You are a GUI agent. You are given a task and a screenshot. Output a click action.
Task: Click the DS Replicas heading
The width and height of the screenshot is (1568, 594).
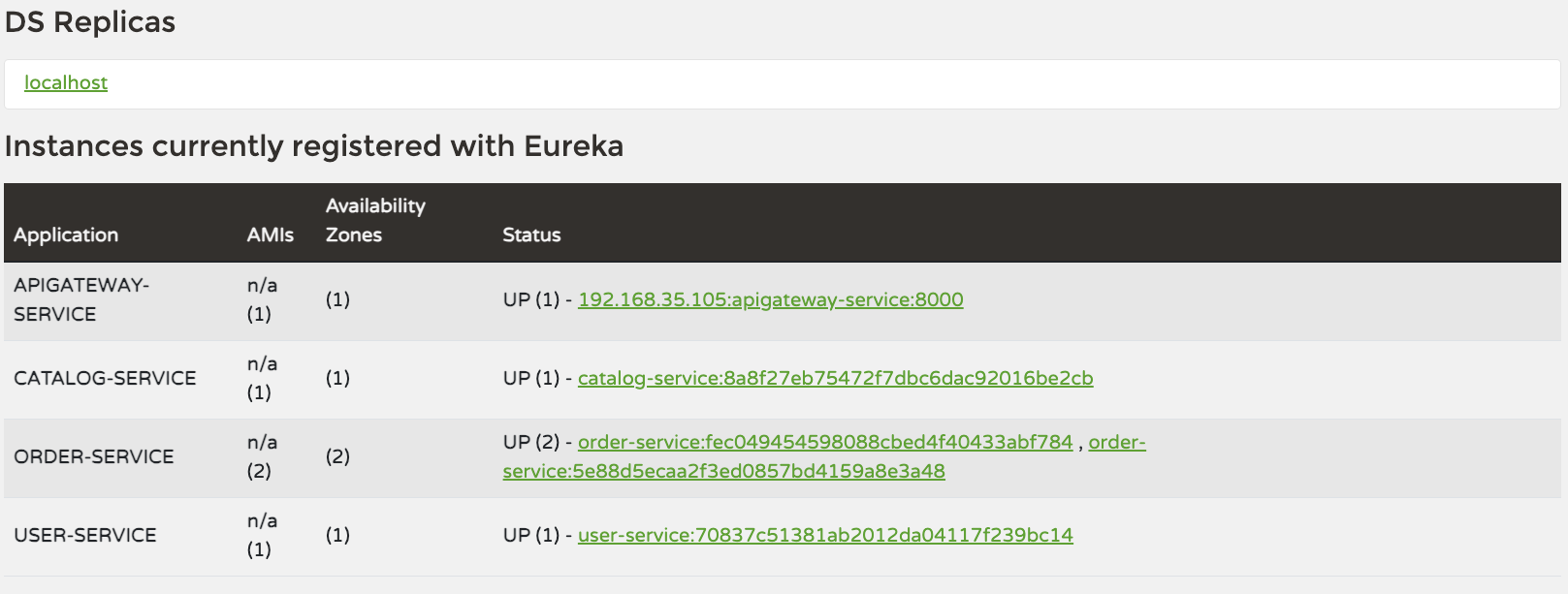90,22
